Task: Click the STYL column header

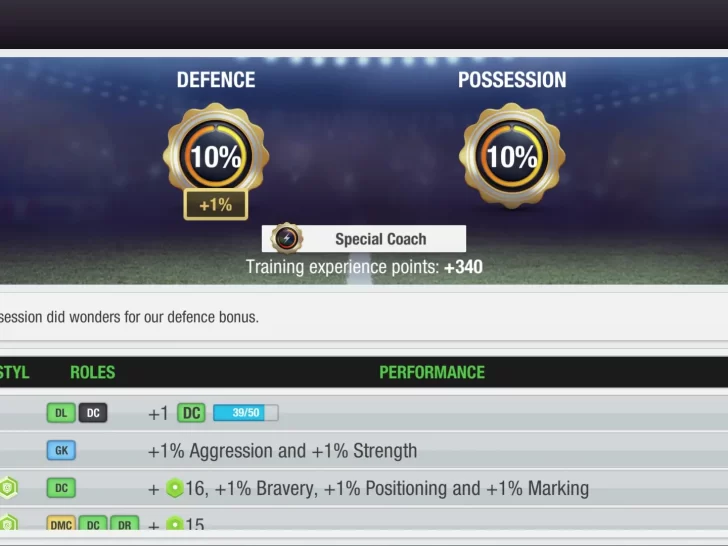Action: tap(14, 372)
